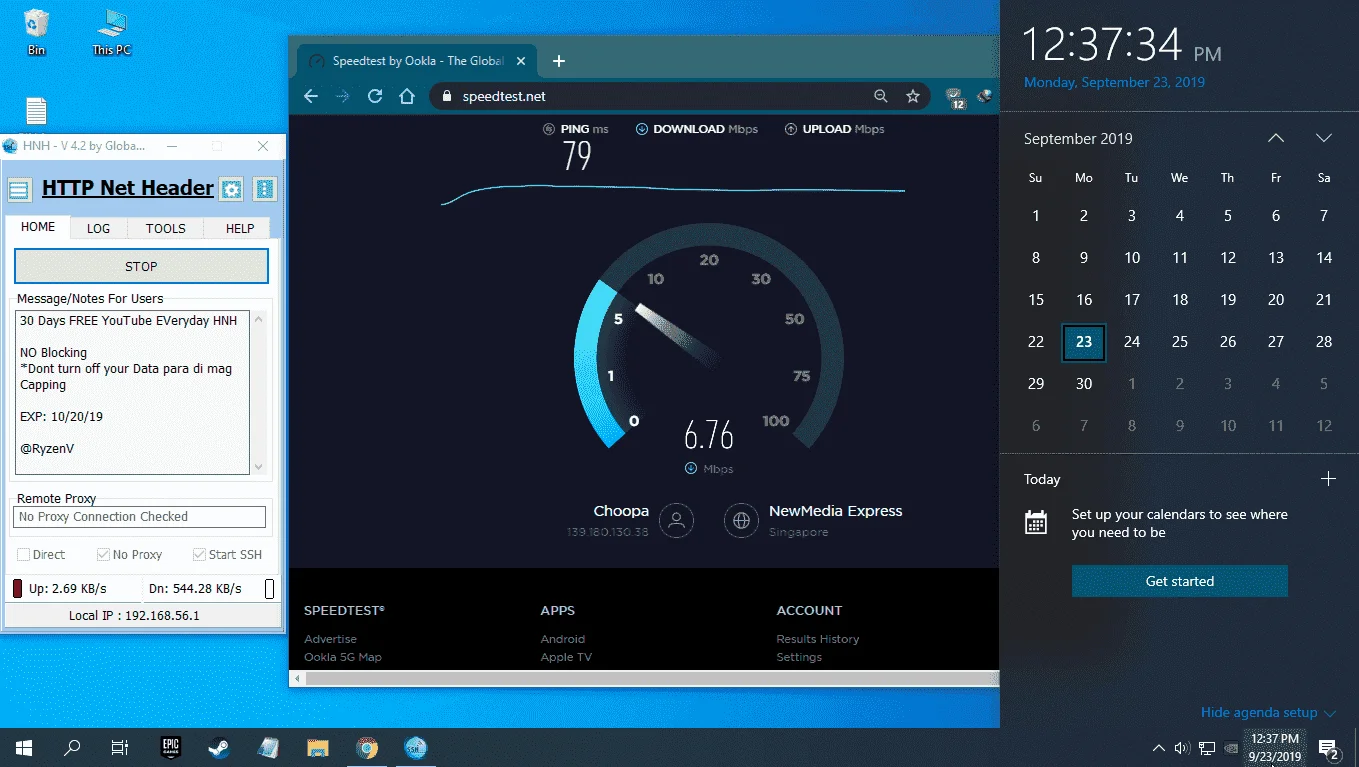This screenshot has height=767, width=1359.
Task: Open File Explorer on taskbar
Action: (317, 747)
